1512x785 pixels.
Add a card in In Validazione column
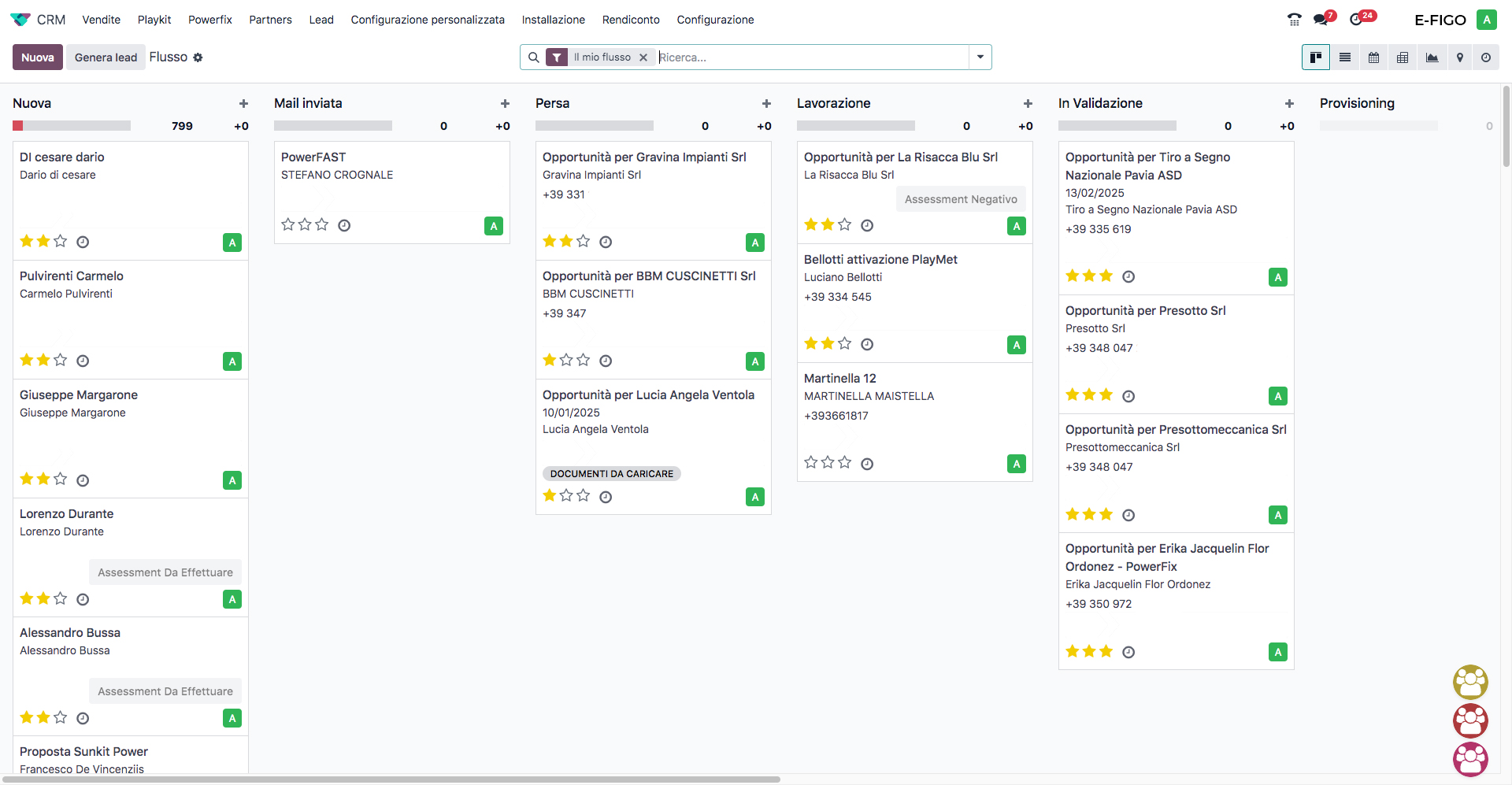[1289, 104]
